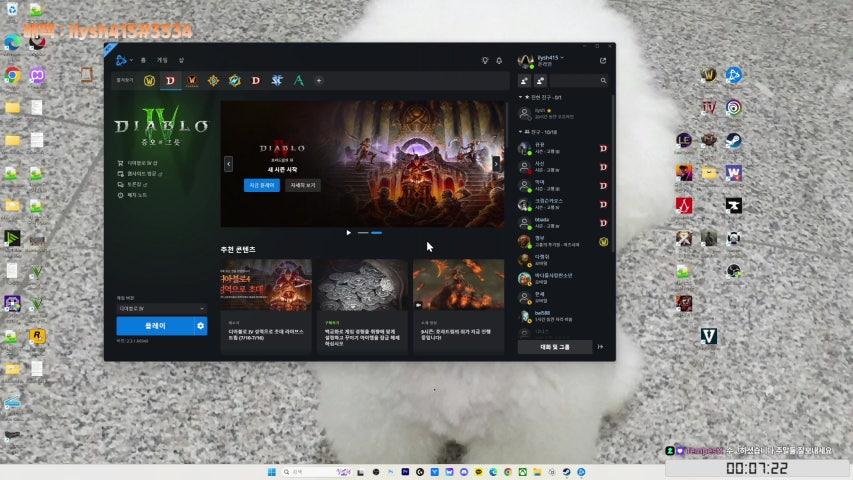Open the green A game icon

(x=299, y=81)
